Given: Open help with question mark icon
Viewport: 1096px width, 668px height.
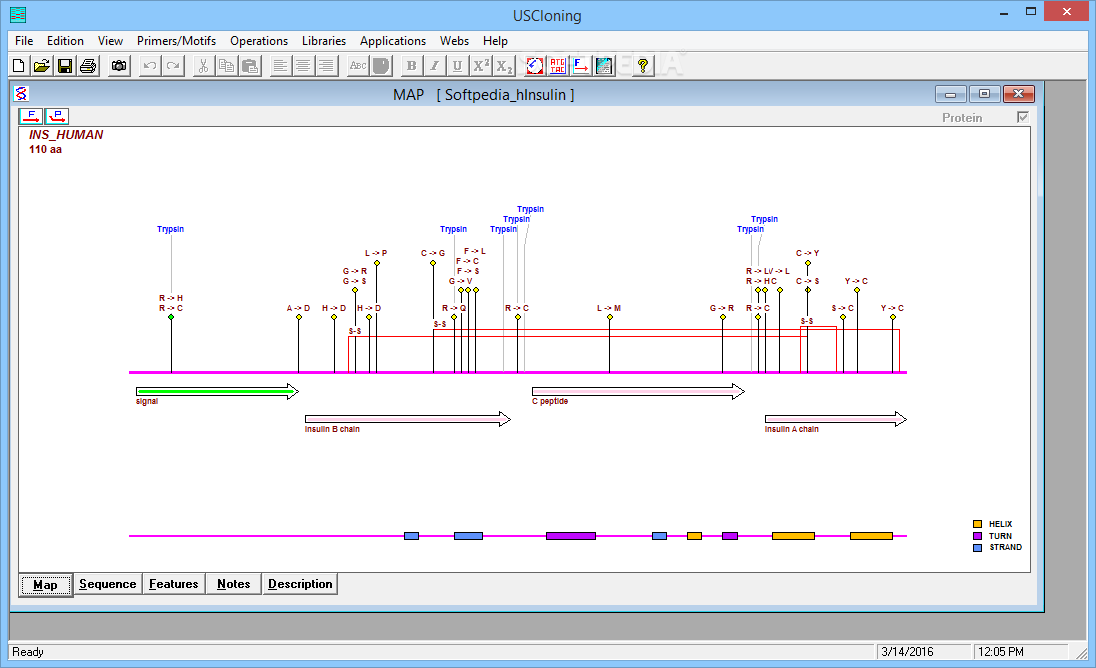Looking at the screenshot, I should pos(643,66).
